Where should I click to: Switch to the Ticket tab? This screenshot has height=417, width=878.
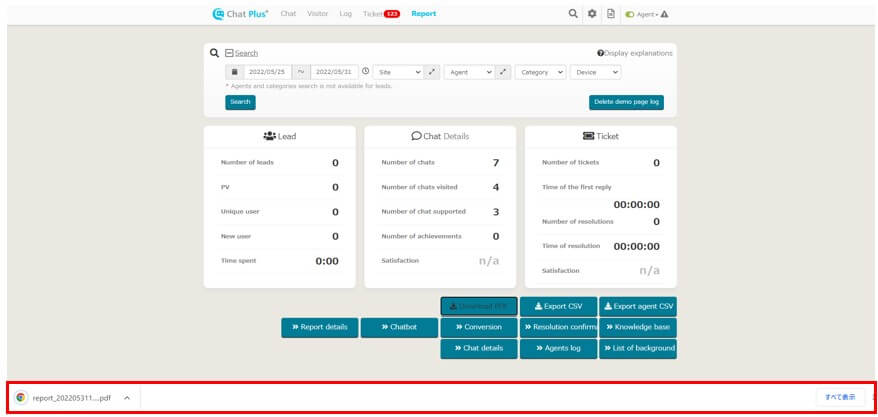tap(372, 14)
